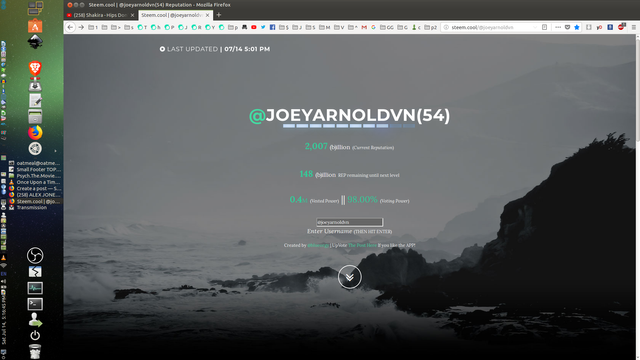Open the Google bookmark icon

pos(373,27)
